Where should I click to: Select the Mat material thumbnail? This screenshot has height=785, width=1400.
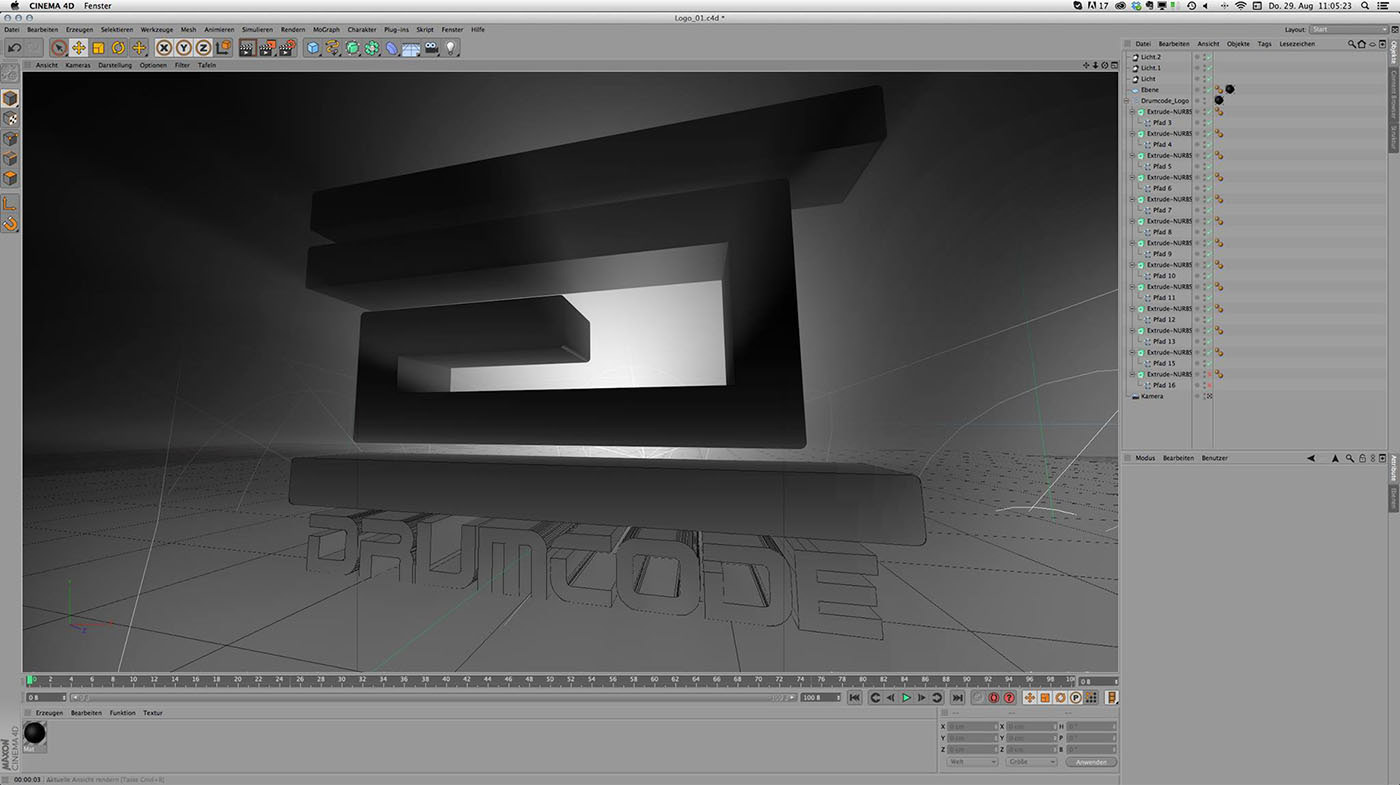click(x=34, y=736)
